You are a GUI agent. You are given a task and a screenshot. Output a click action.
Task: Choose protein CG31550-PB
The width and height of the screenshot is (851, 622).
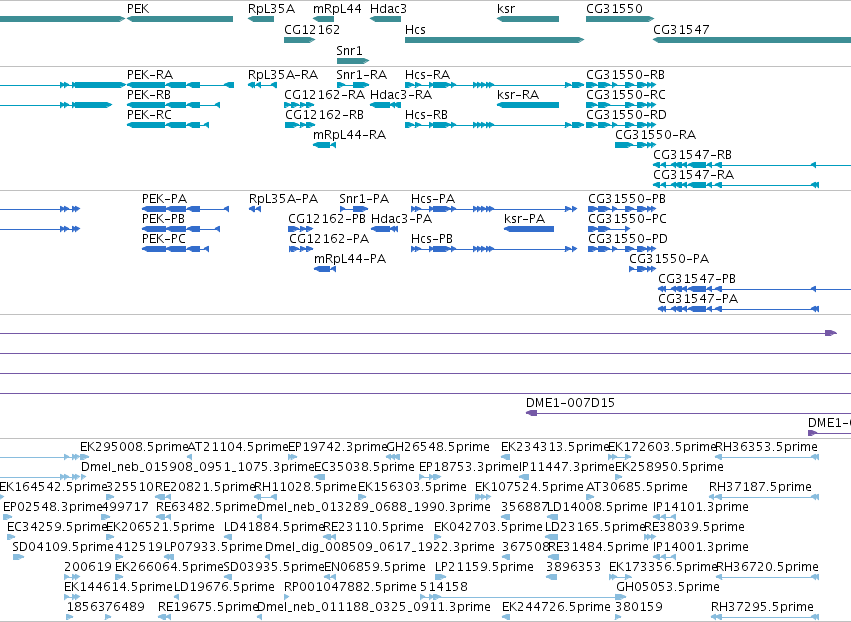click(x=622, y=209)
